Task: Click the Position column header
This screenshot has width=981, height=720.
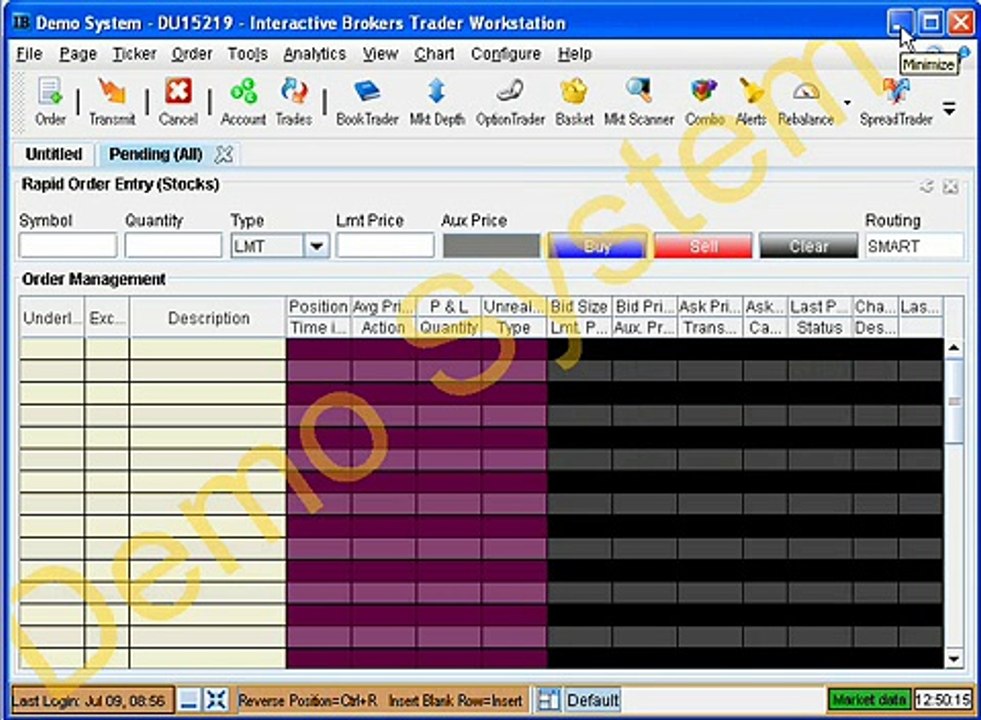Action: tap(318, 307)
